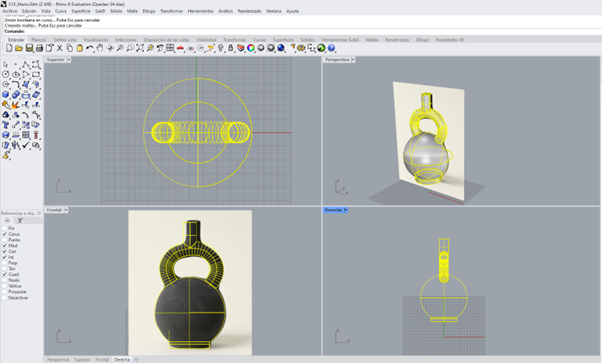This screenshot has height=363, width=602.
Task: Open the Derecha viewport dropdown arrow
Action: [346, 210]
